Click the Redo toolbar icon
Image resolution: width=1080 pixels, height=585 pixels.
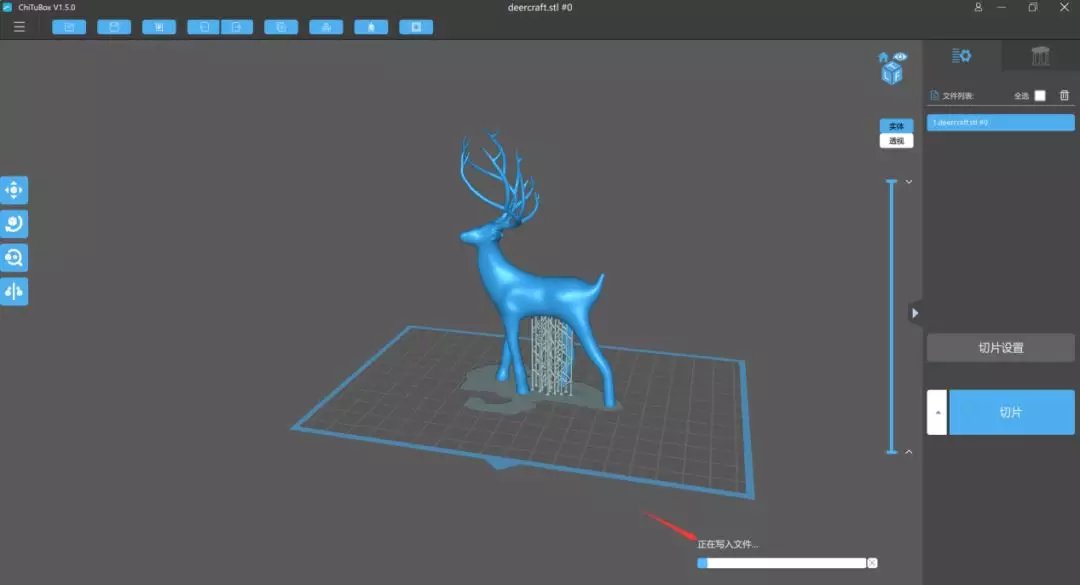pos(237,27)
